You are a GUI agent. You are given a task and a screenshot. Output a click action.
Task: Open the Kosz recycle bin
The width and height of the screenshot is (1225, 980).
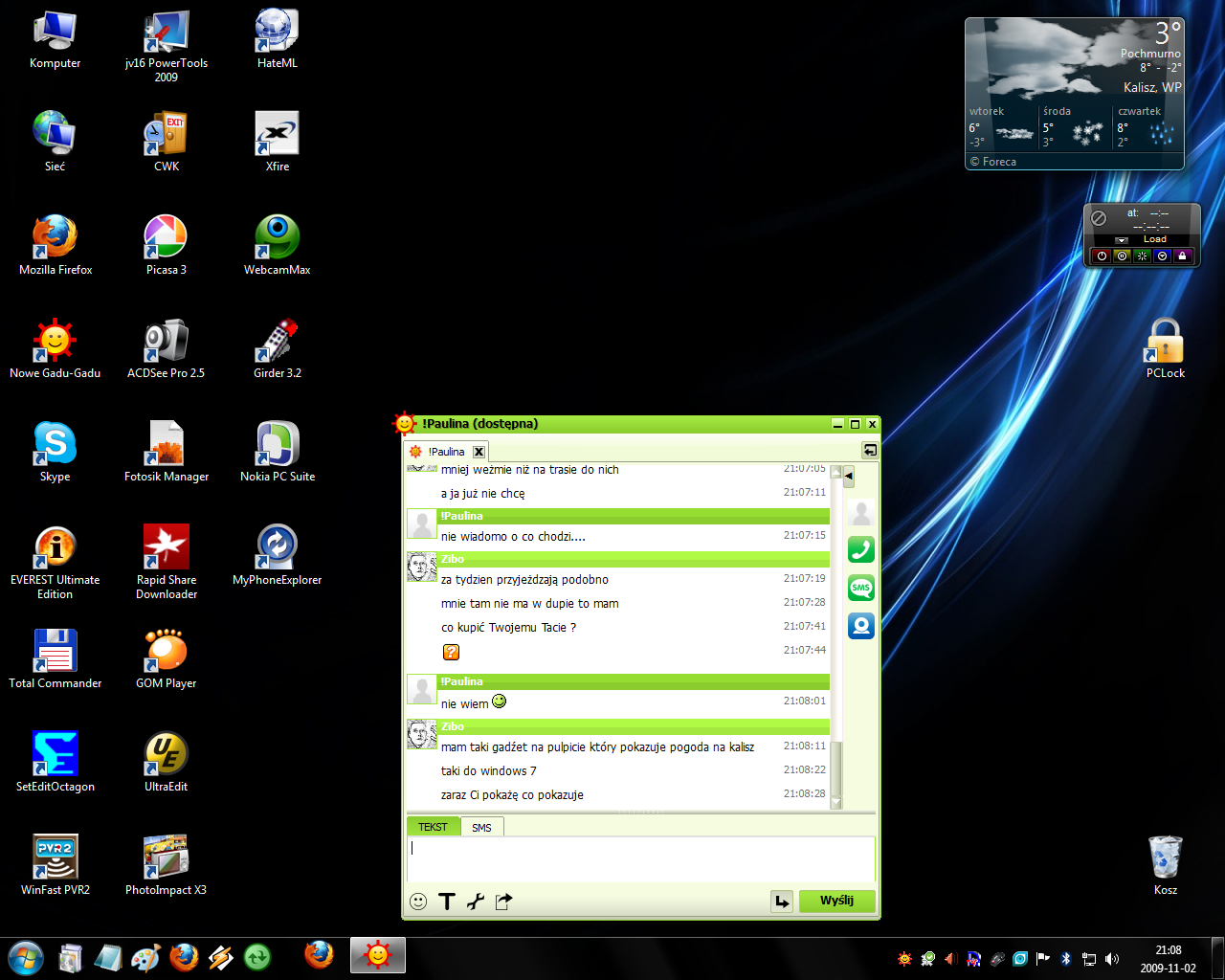pyautogui.click(x=1166, y=865)
